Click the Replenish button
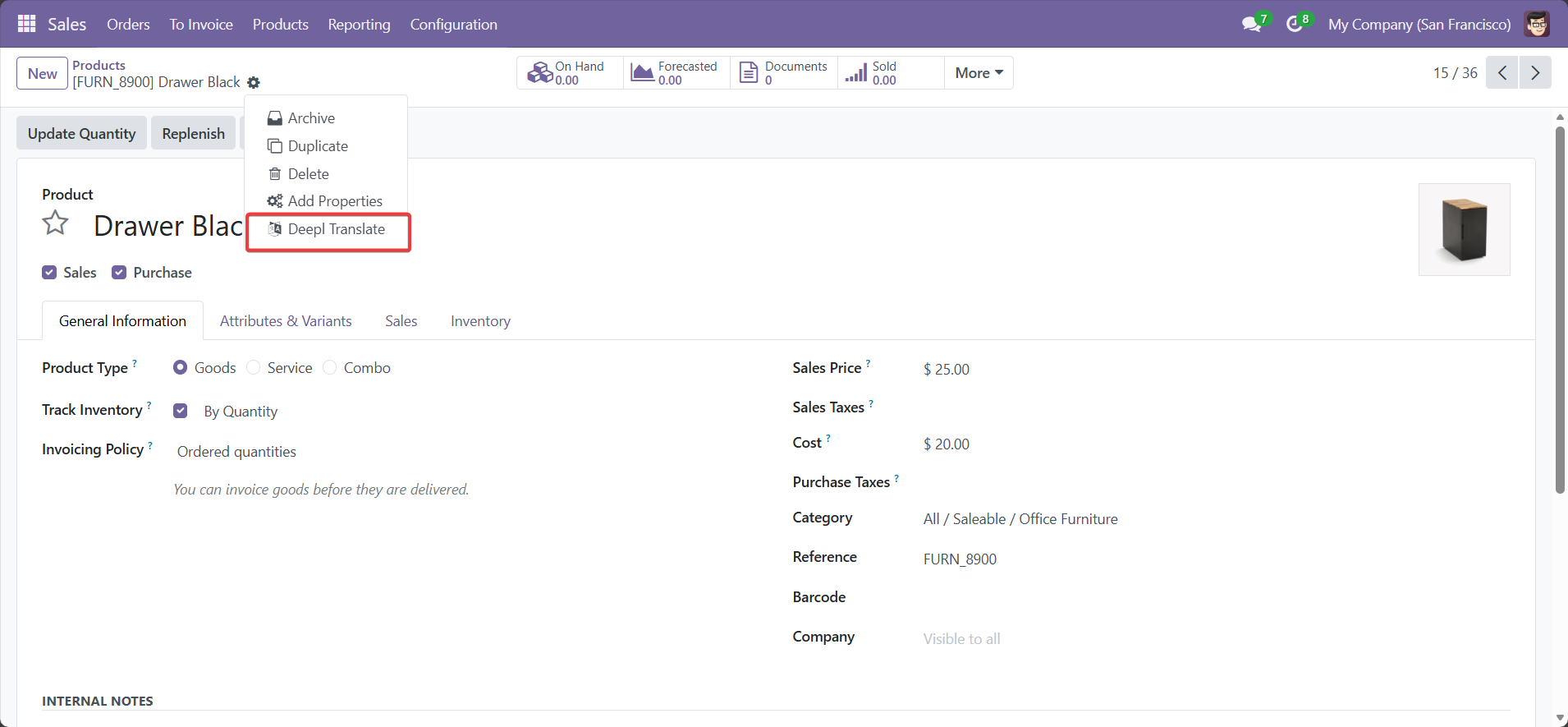 (193, 133)
